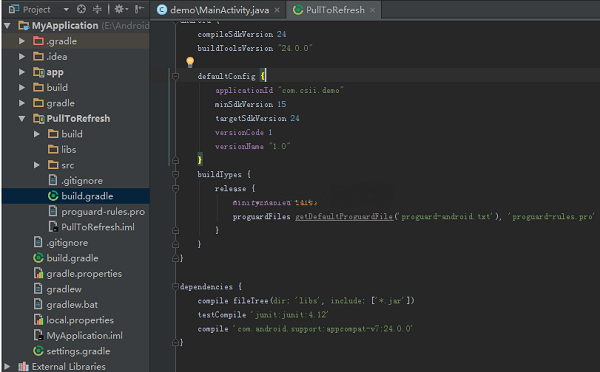Click the gradle icon beside settings.gradle
Image resolution: width=600 pixels, height=372 pixels.
tap(38, 351)
